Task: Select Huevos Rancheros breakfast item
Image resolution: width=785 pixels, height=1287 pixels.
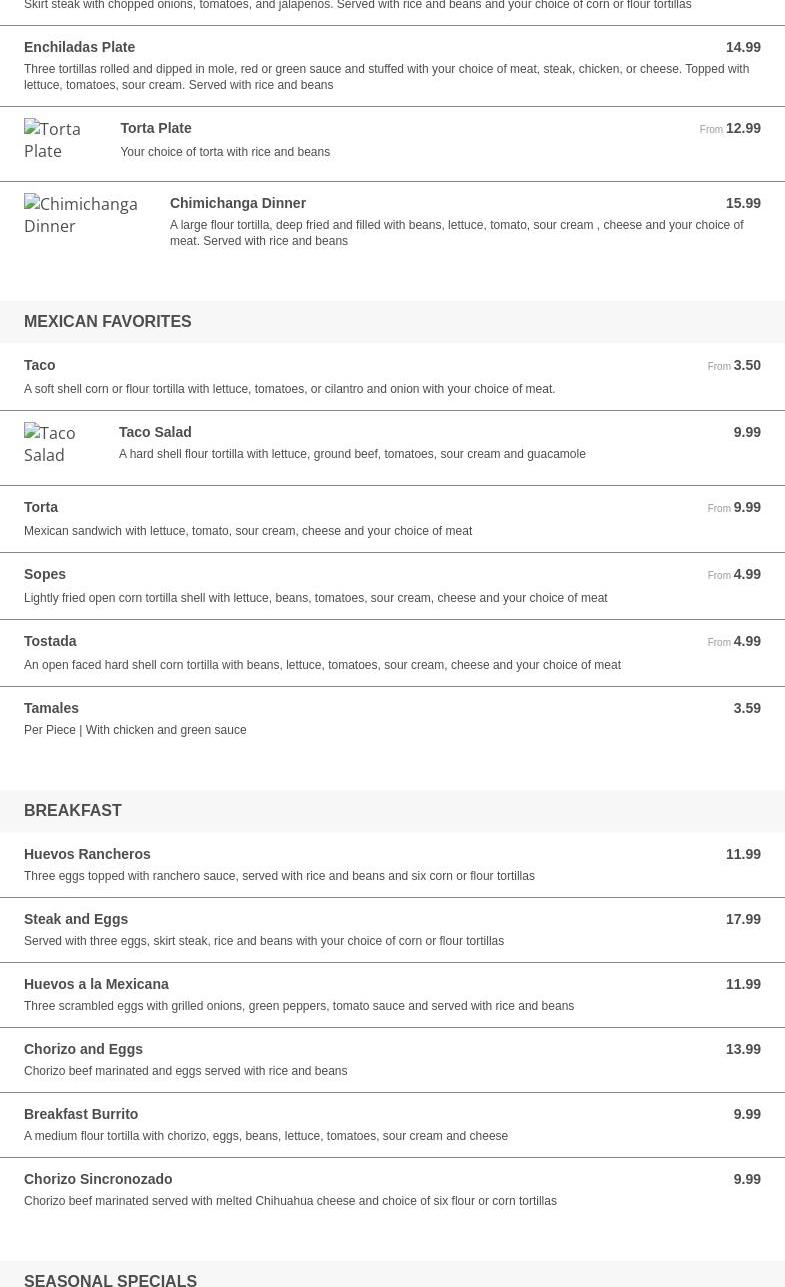Action: pos(392,865)
